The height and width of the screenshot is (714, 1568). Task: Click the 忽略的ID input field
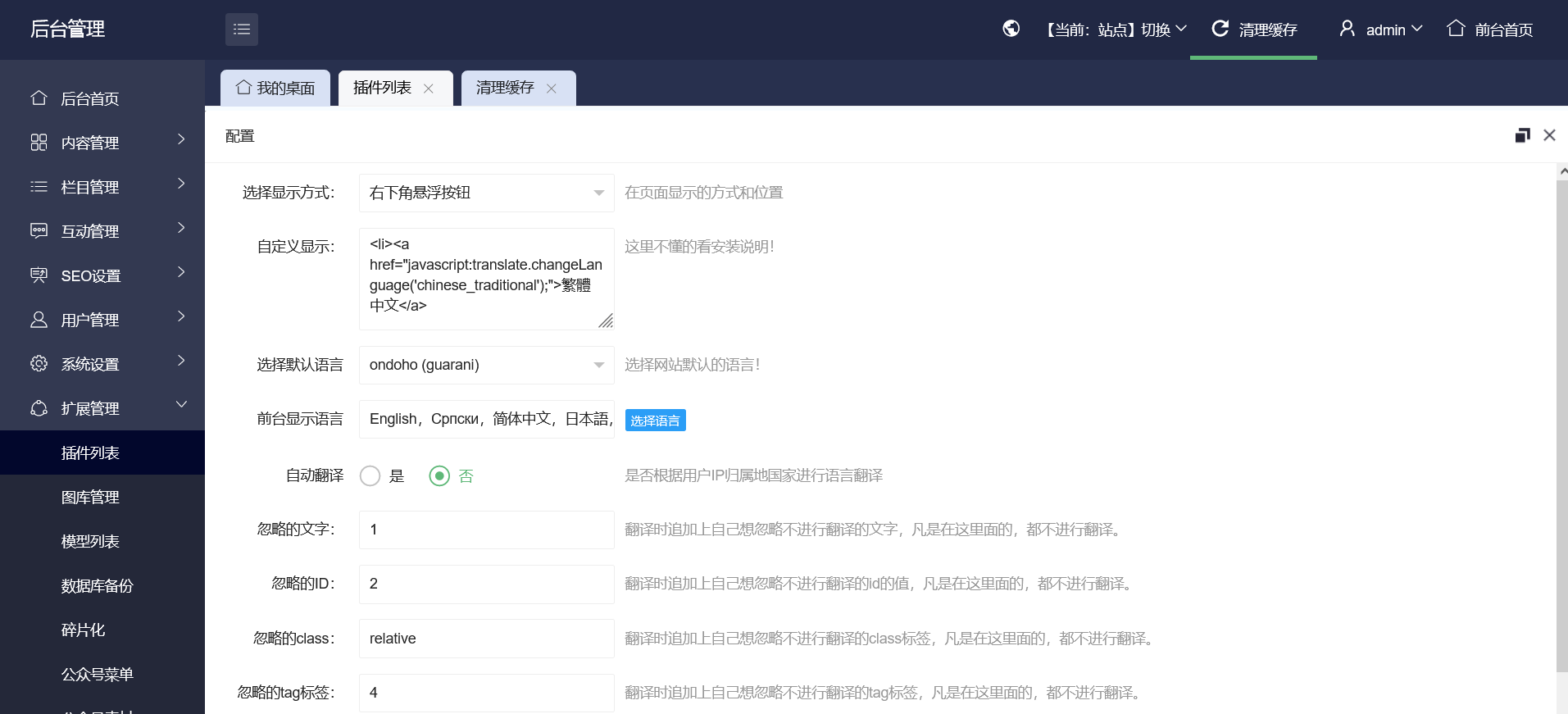coord(487,584)
